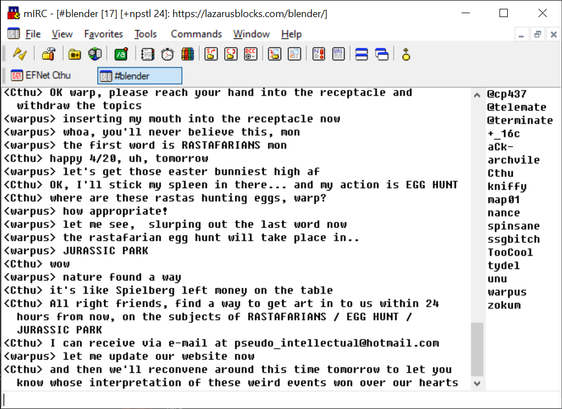This screenshot has width=562, height=409.
Task: Click the message input box at bottom
Action: 281,400
